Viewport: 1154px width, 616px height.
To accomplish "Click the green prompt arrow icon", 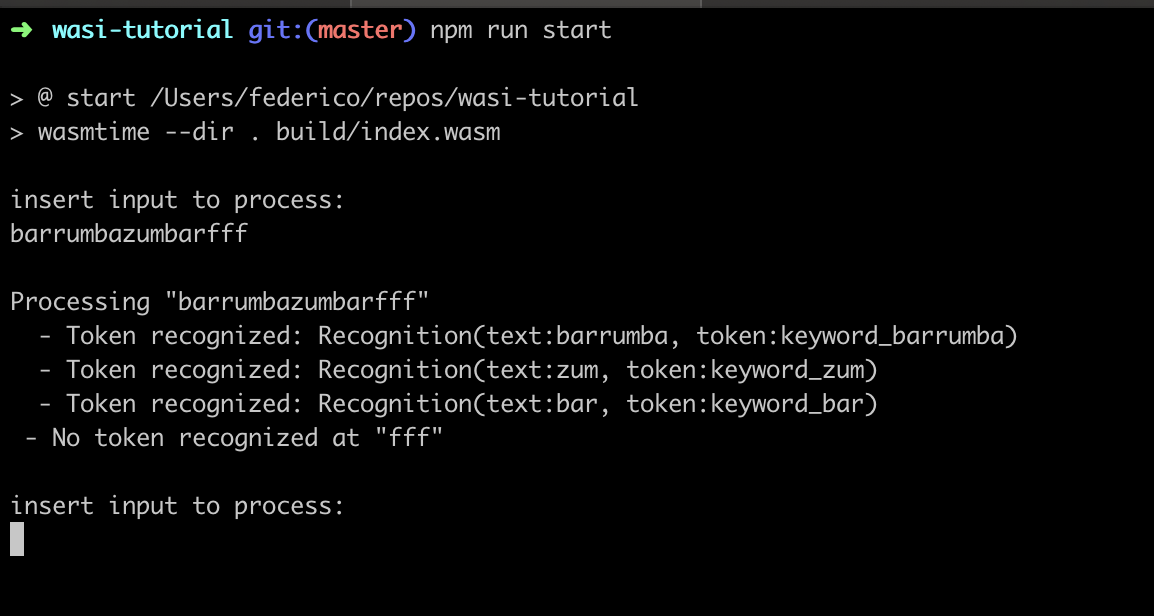I will [21, 30].
